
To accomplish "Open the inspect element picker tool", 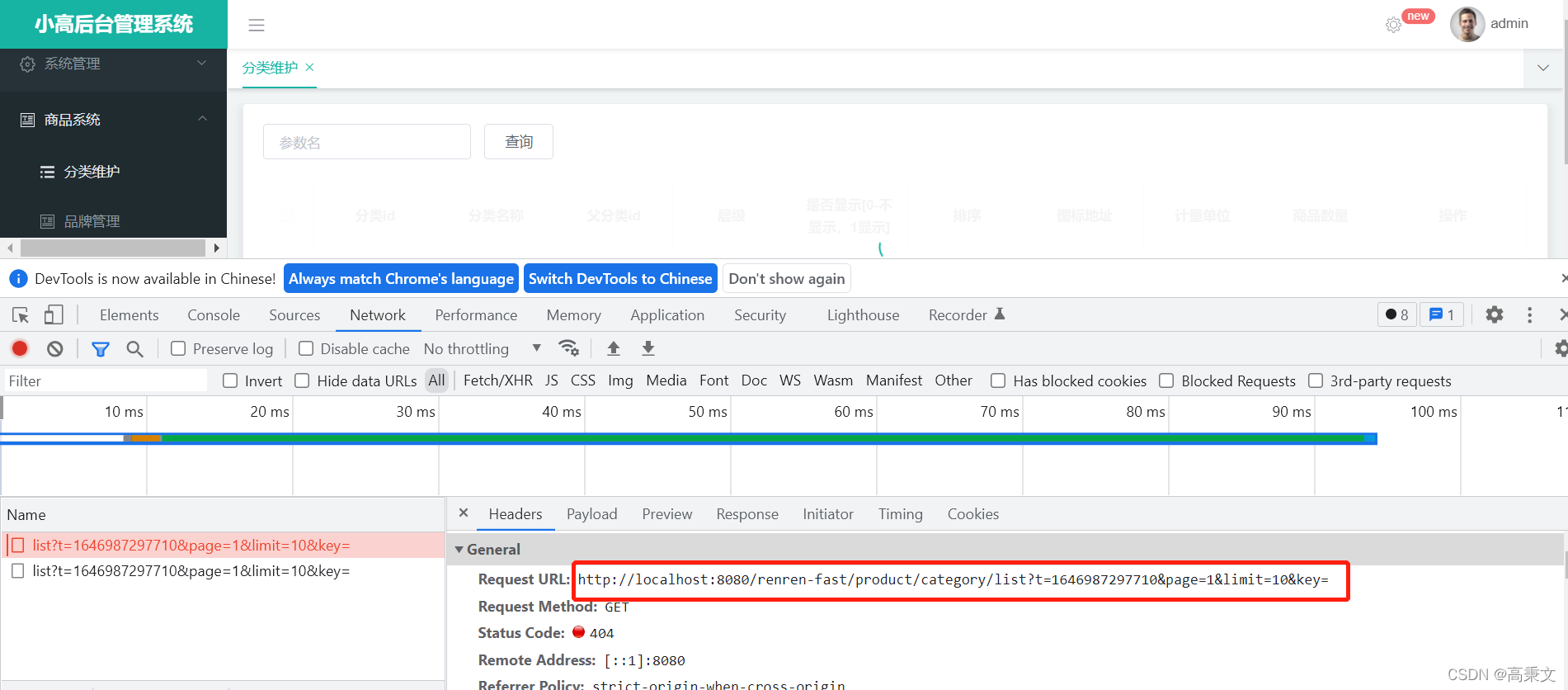I will coord(21,314).
